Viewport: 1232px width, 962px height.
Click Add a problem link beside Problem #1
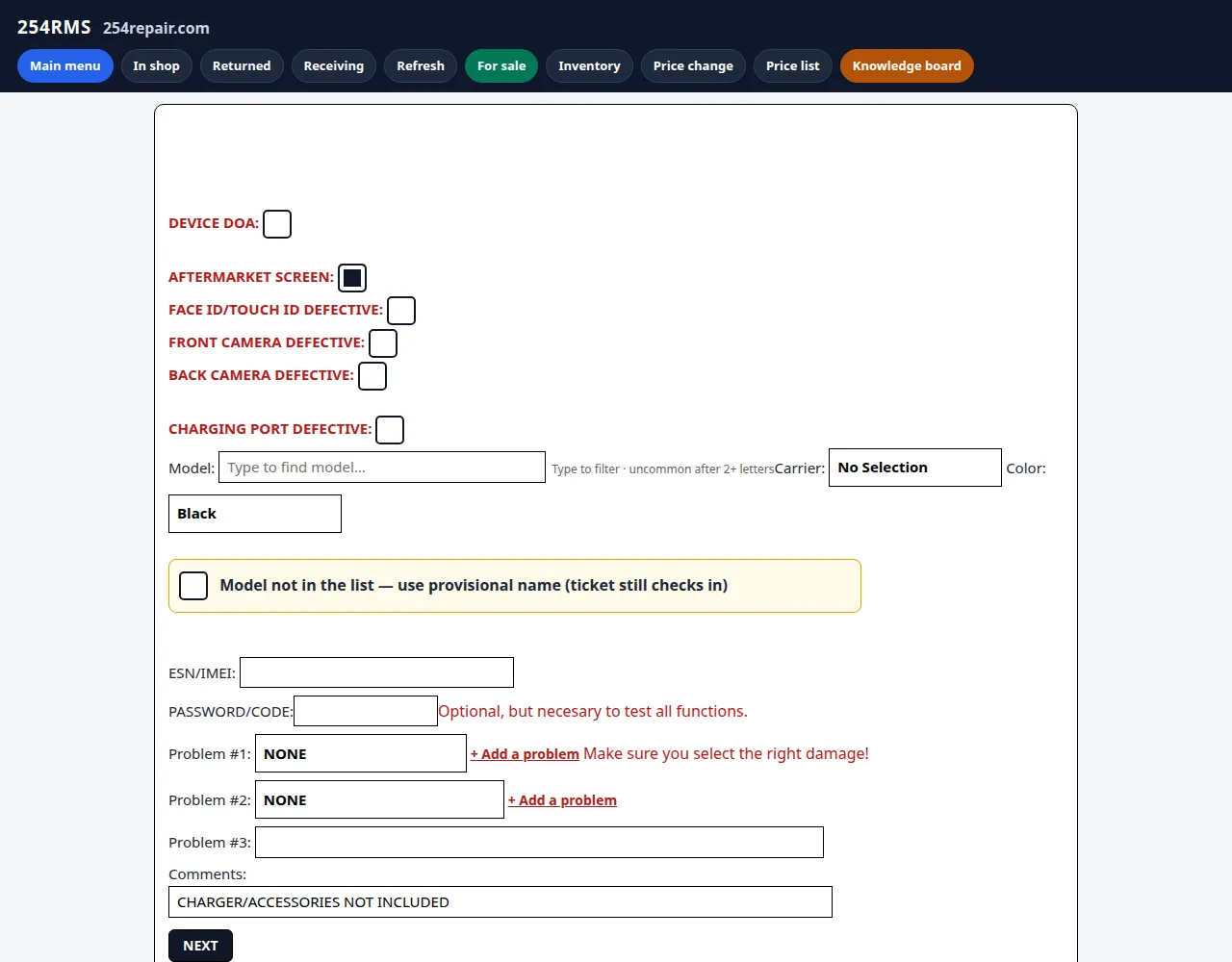coord(525,754)
